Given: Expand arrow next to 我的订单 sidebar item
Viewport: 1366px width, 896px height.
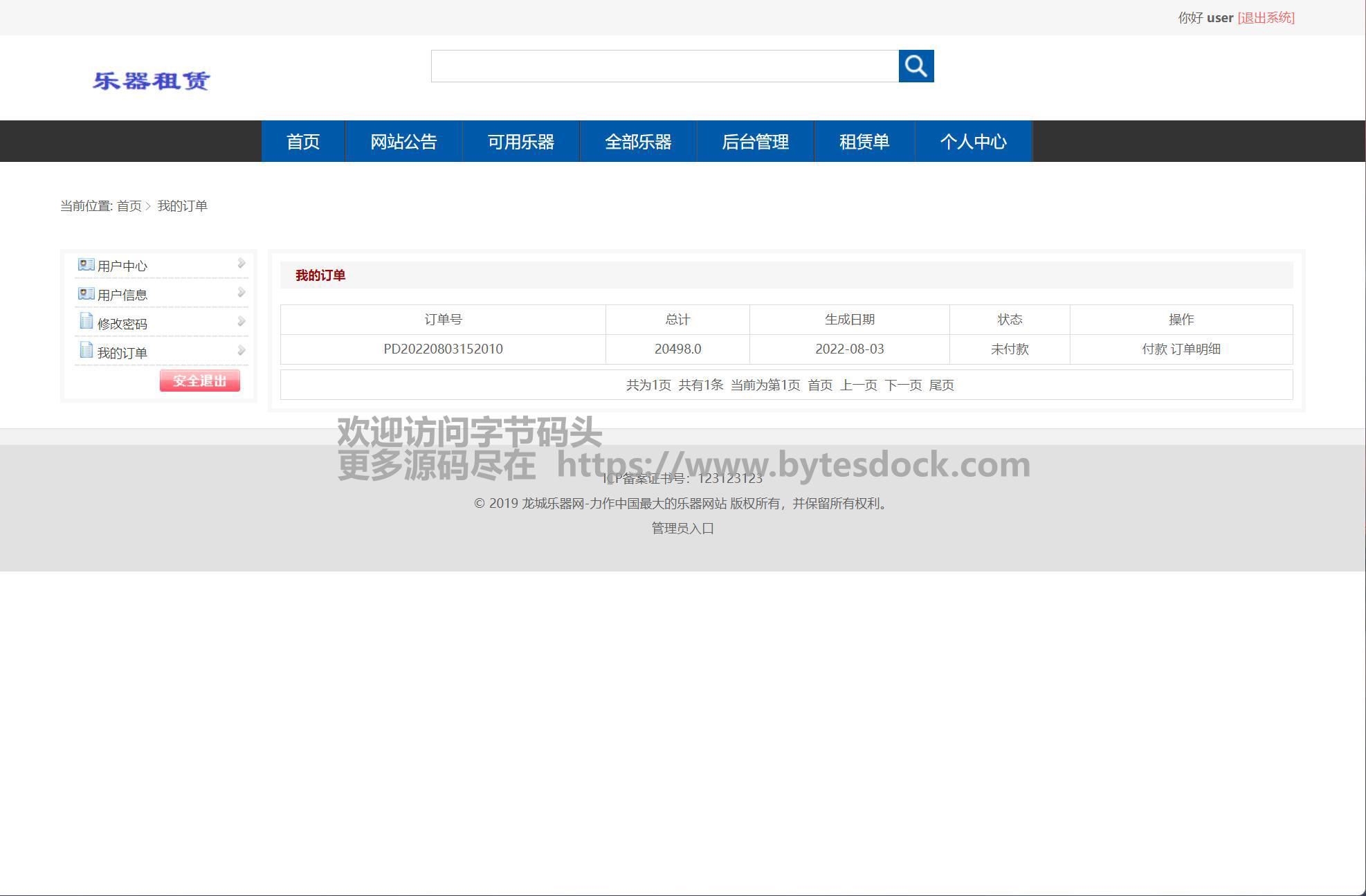Looking at the screenshot, I should [241, 350].
